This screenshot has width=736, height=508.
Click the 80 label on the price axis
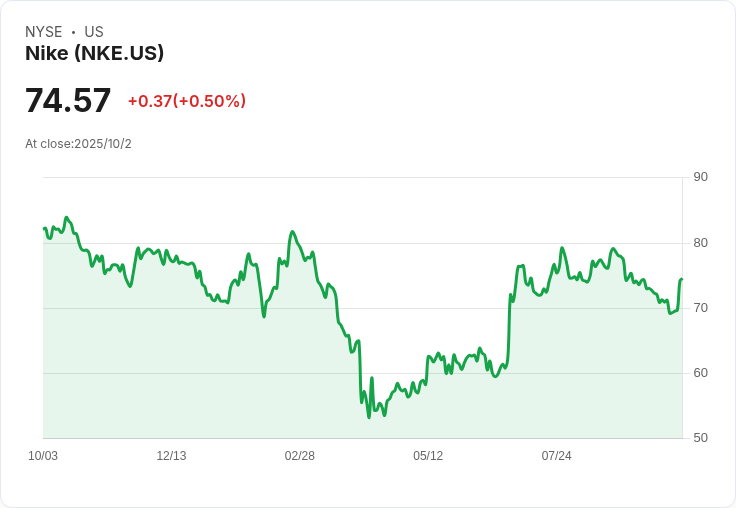pos(700,242)
